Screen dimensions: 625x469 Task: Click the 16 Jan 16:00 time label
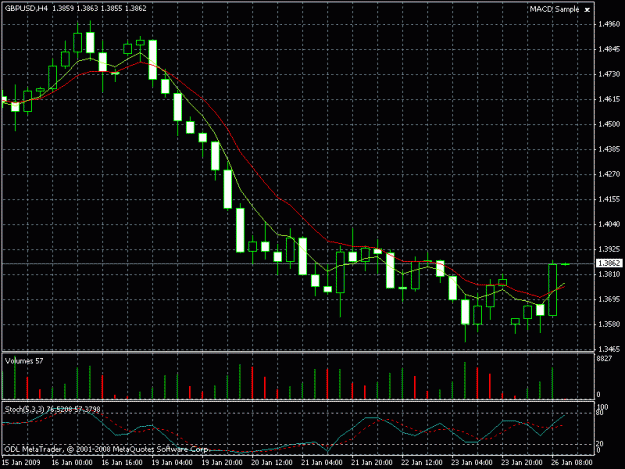(122, 462)
